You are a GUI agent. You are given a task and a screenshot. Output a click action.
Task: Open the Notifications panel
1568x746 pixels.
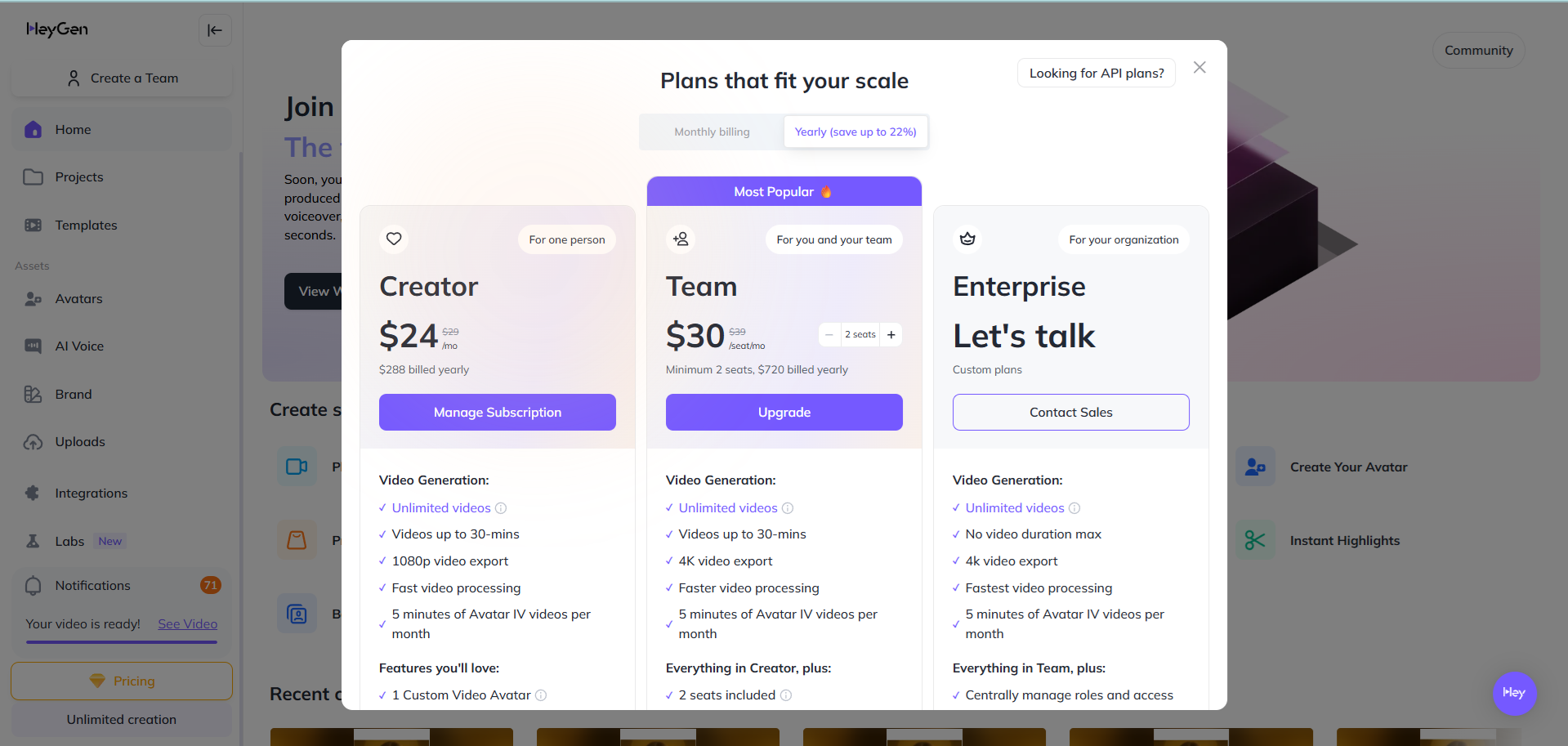[x=92, y=586]
